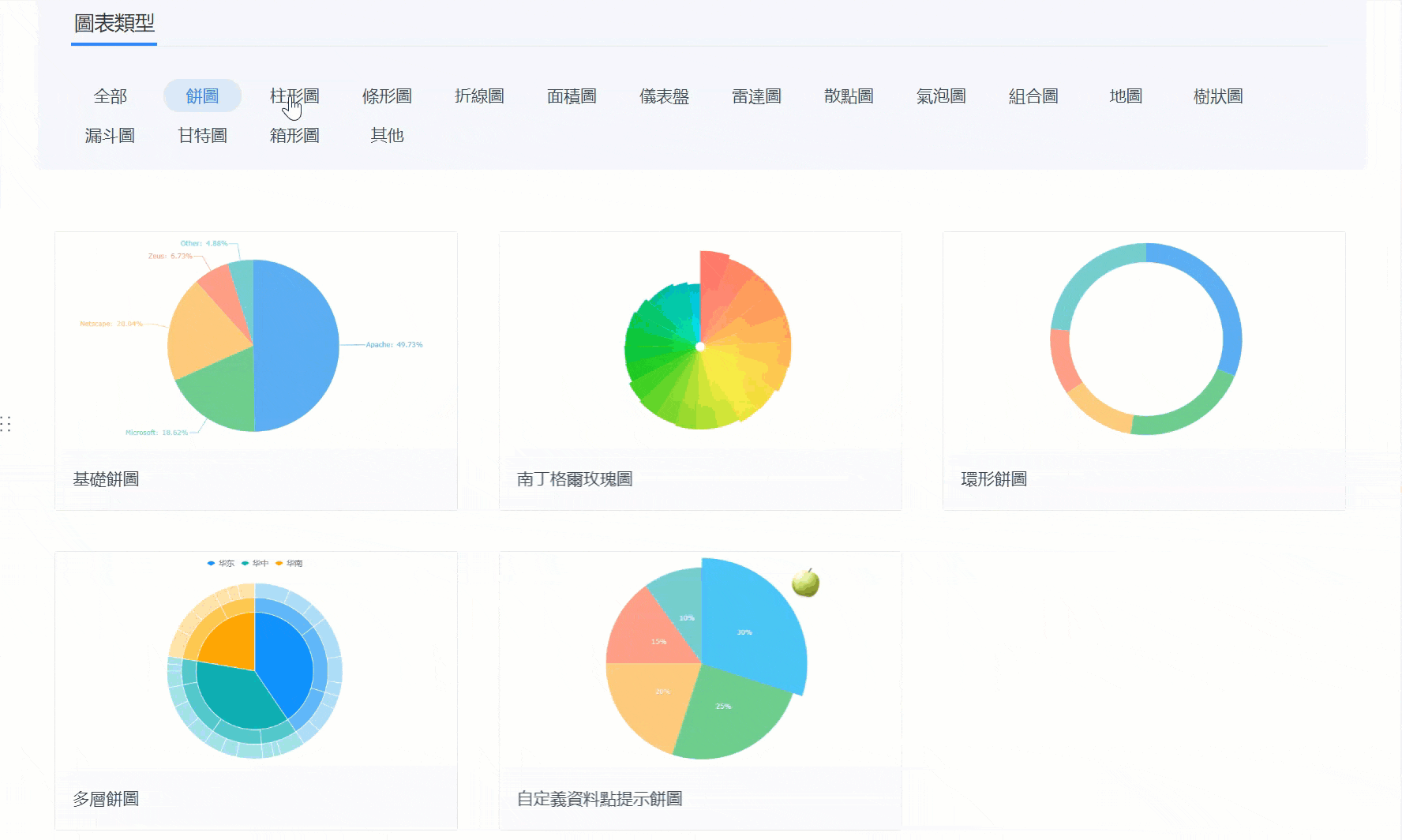Switch to the 散點圖 category
This screenshot has width=1402, height=840.
[x=847, y=96]
